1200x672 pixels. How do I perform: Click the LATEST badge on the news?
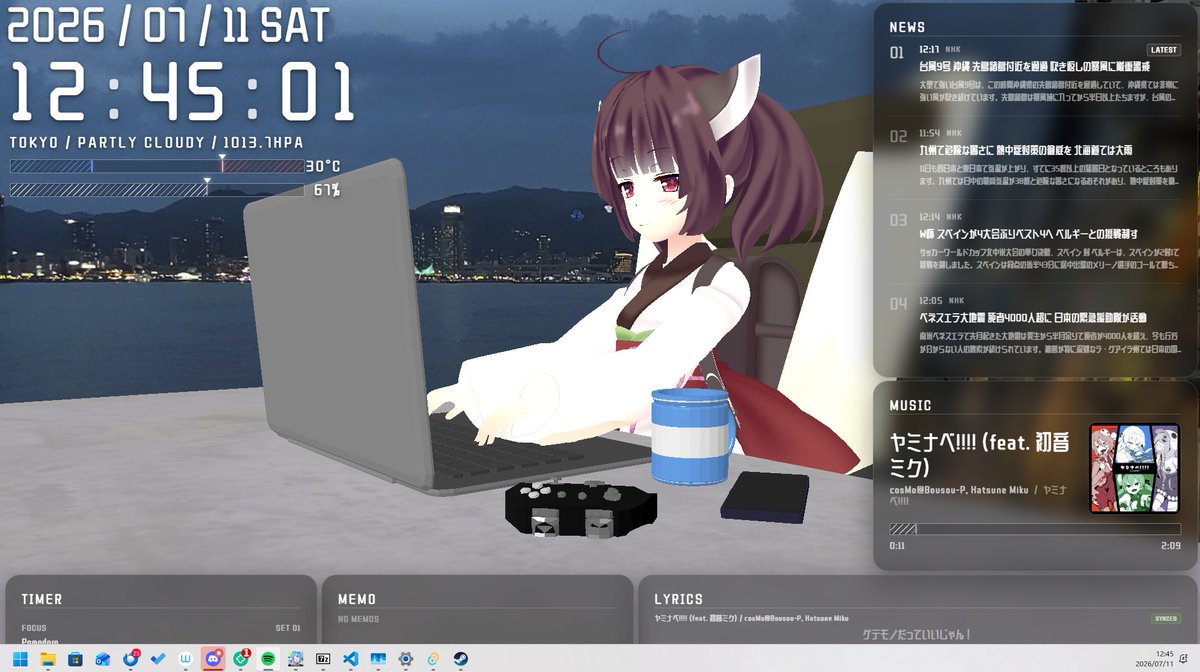coord(1164,49)
